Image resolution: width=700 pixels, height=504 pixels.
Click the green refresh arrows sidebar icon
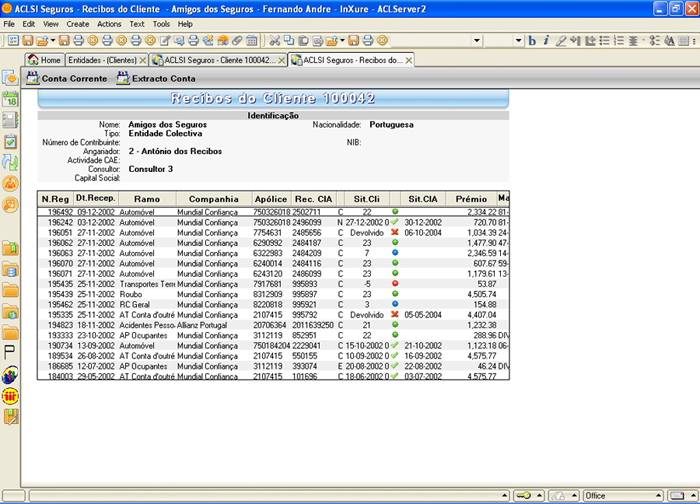coord(11,162)
